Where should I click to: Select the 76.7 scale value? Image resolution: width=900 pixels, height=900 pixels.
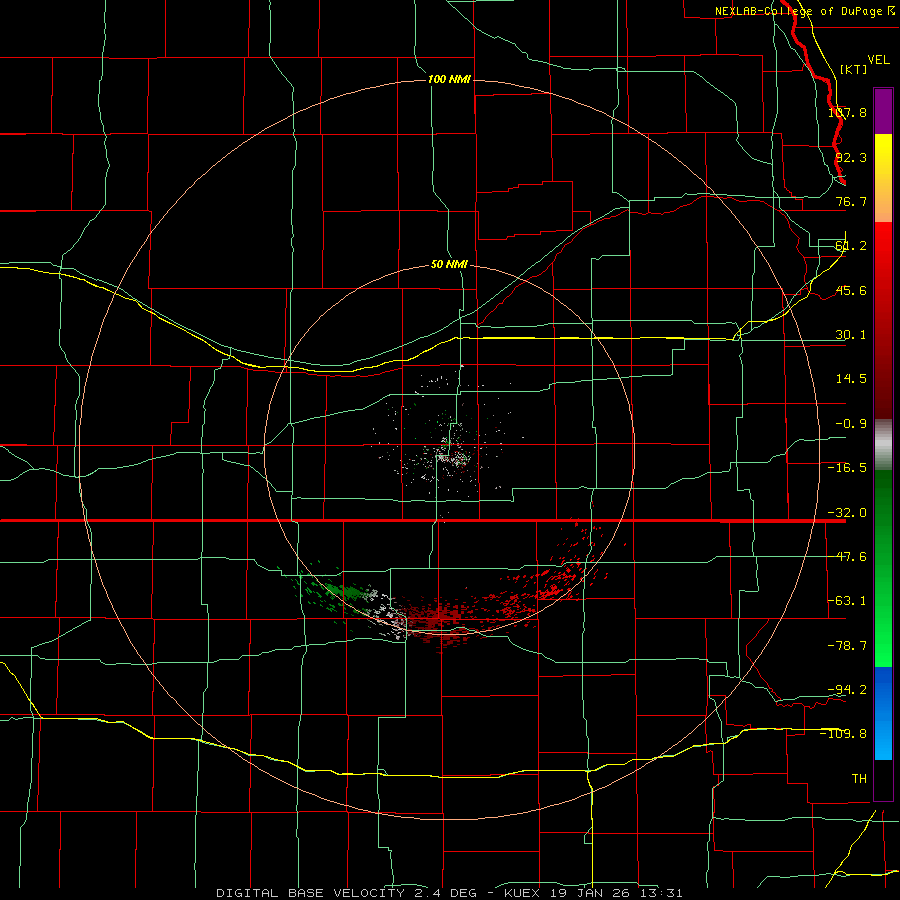point(851,201)
